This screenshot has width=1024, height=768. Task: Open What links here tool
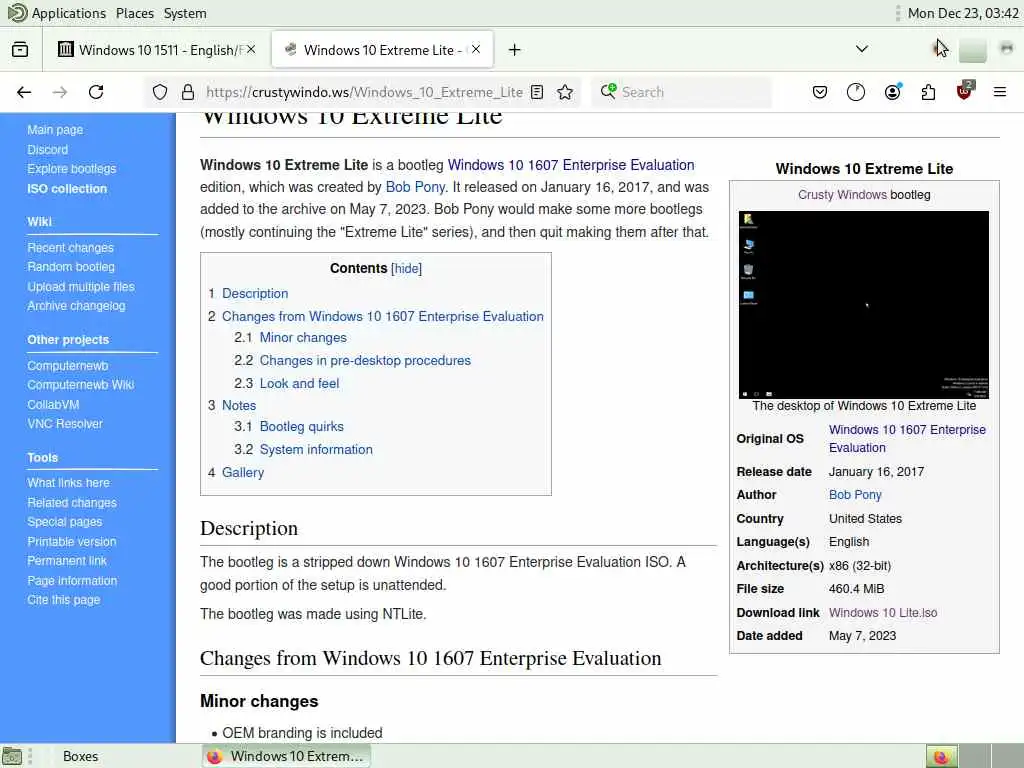[69, 483]
